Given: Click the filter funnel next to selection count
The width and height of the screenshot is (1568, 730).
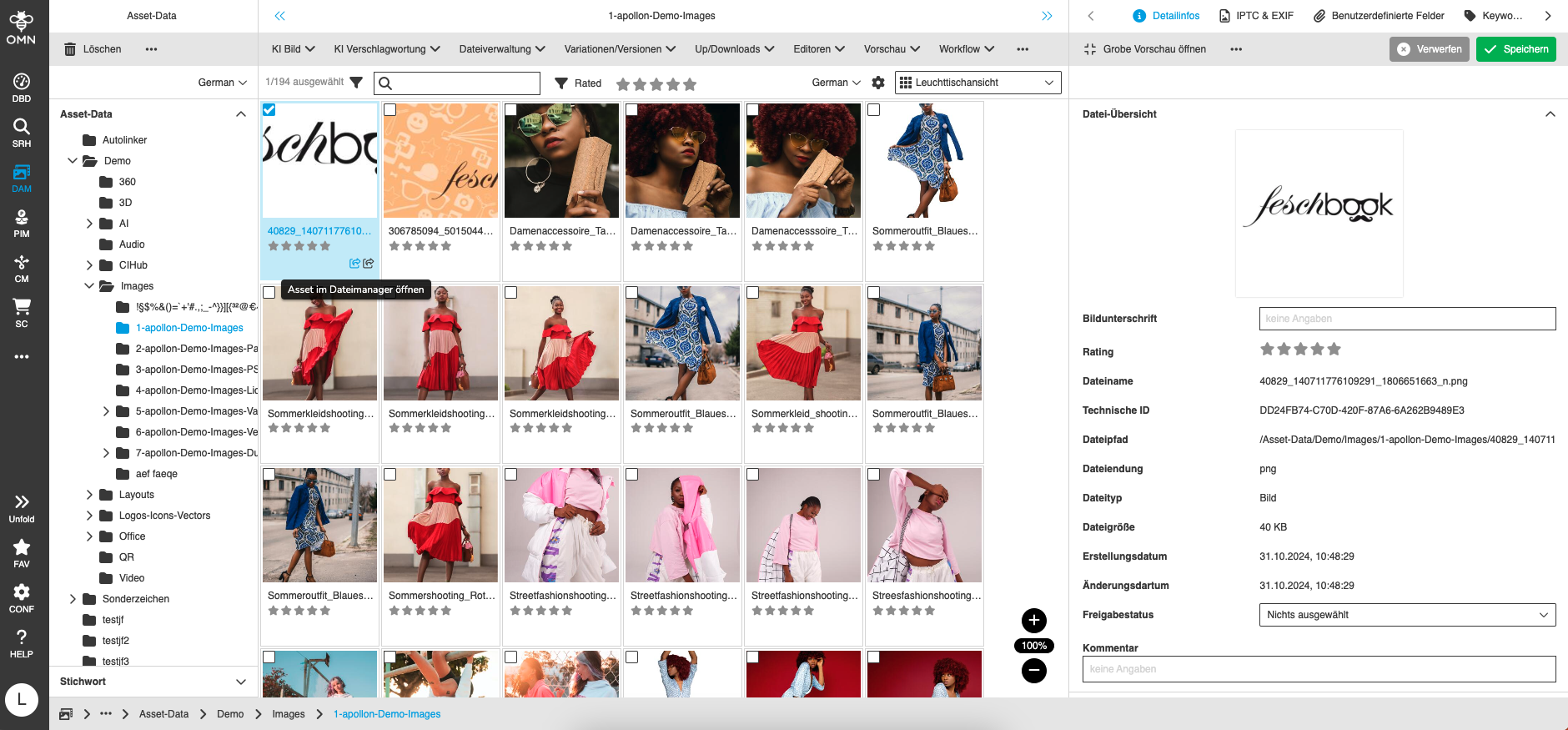Looking at the screenshot, I should coord(356,83).
